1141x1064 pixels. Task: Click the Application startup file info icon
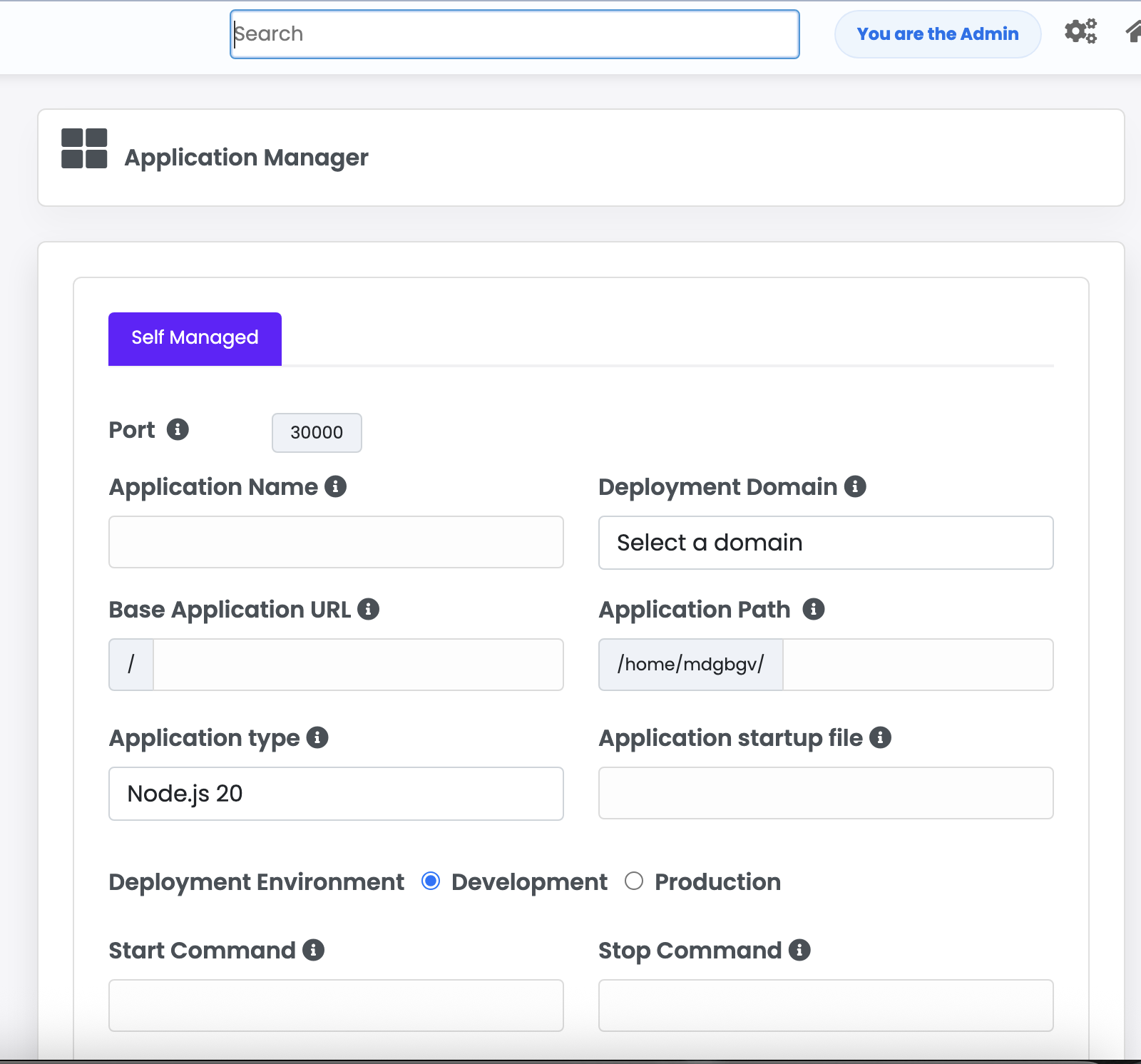[880, 737]
